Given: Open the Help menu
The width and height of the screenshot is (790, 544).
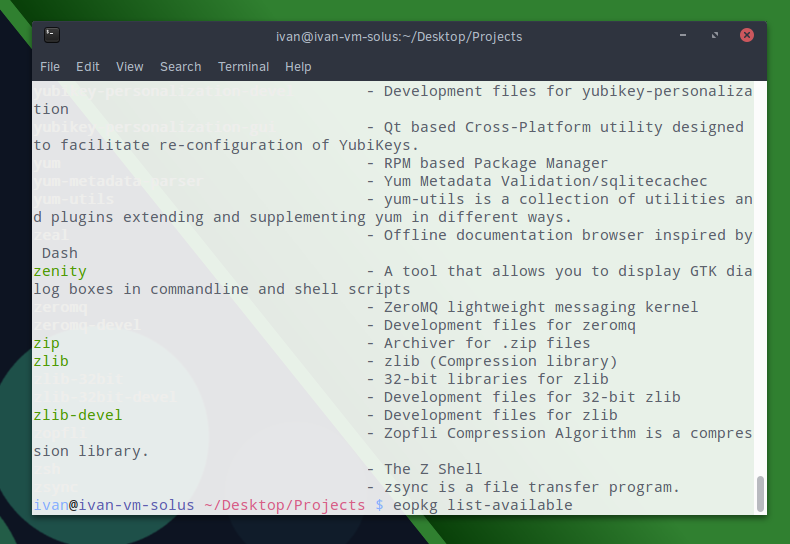Looking at the screenshot, I should (298, 66).
